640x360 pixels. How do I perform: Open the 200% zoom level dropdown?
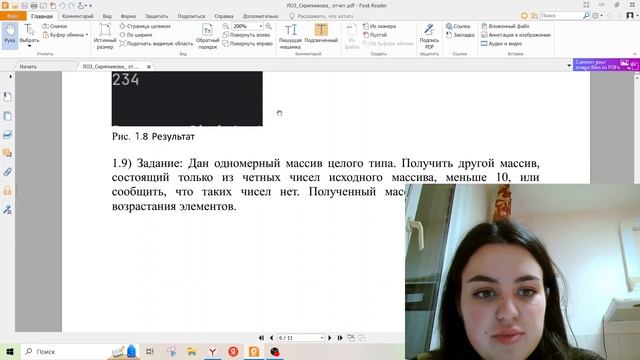[260, 26]
